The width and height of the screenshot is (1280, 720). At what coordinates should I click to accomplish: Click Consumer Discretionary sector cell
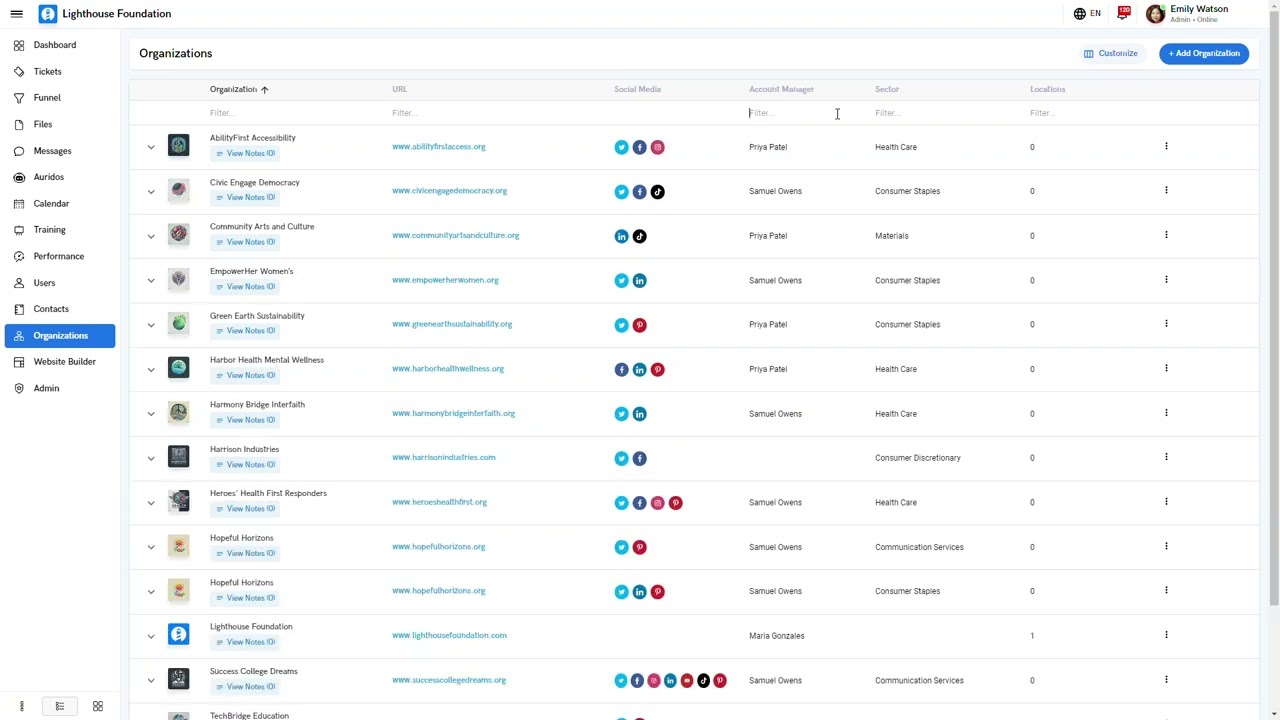point(918,458)
